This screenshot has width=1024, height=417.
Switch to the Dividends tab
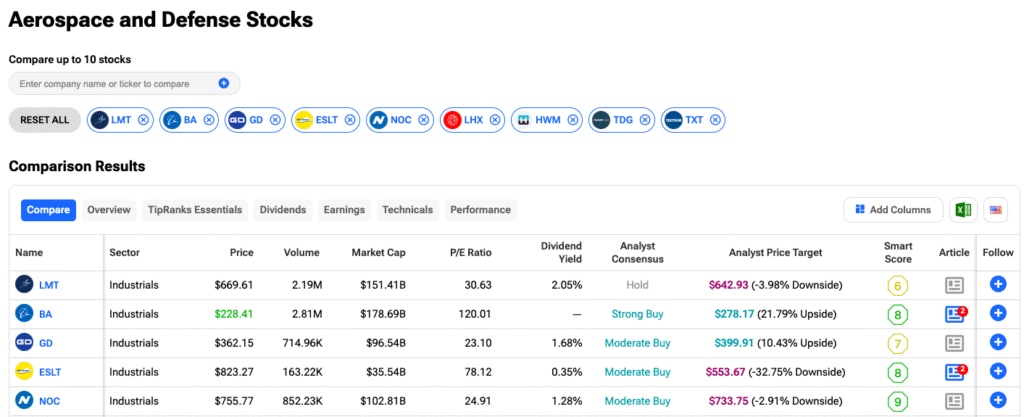pyautogui.click(x=283, y=210)
